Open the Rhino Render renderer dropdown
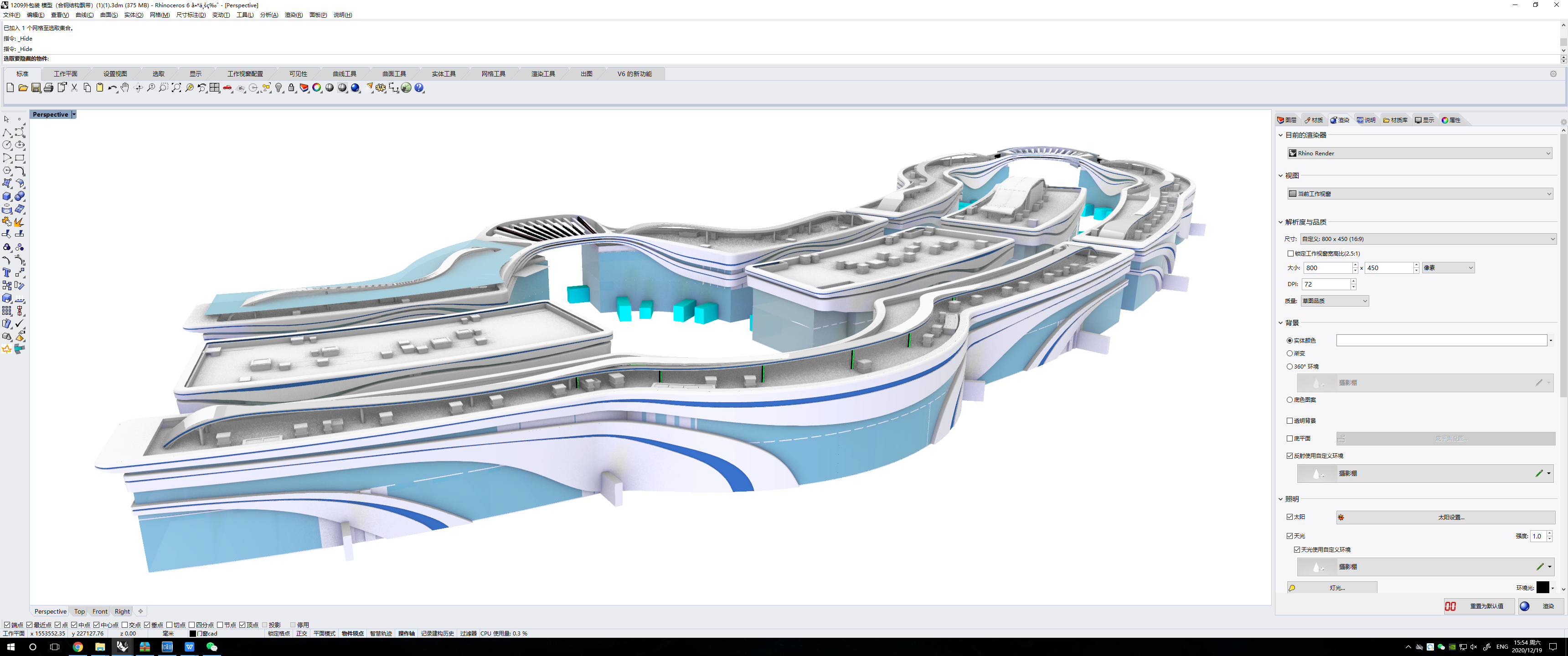This screenshot has height=656, width=1568. [1420, 153]
